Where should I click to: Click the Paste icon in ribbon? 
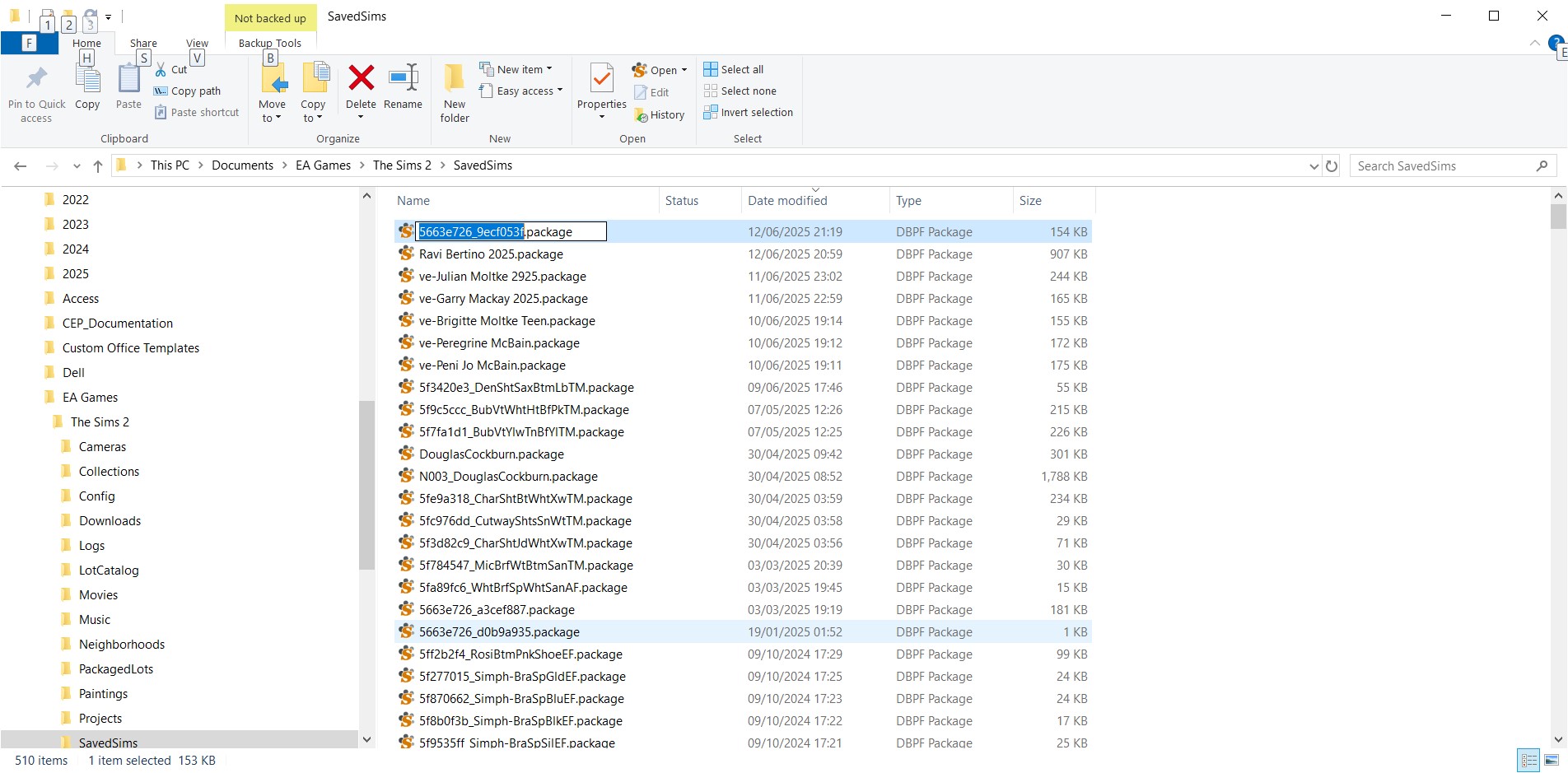[128, 79]
